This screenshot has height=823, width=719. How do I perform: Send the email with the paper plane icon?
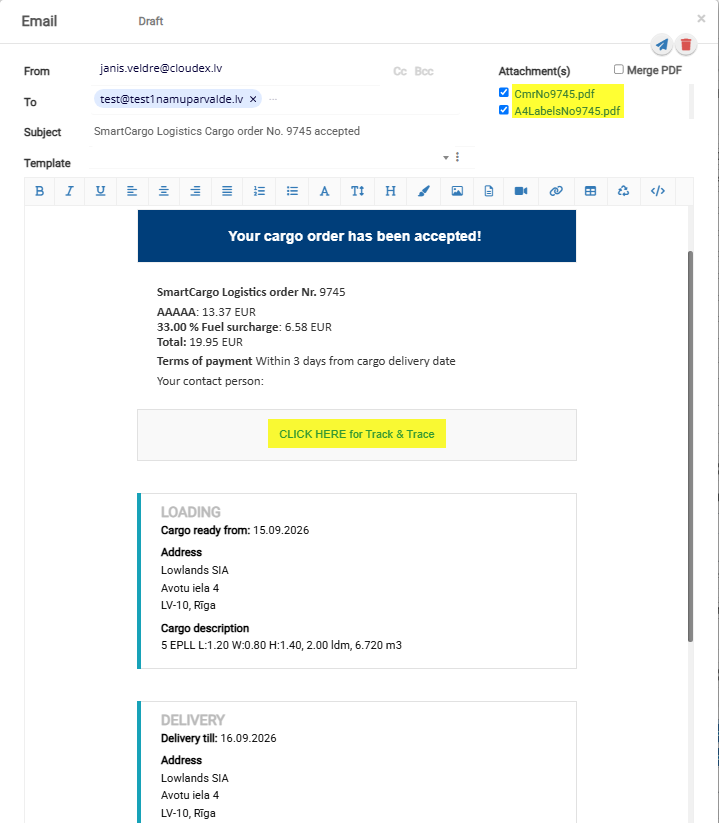tap(662, 45)
